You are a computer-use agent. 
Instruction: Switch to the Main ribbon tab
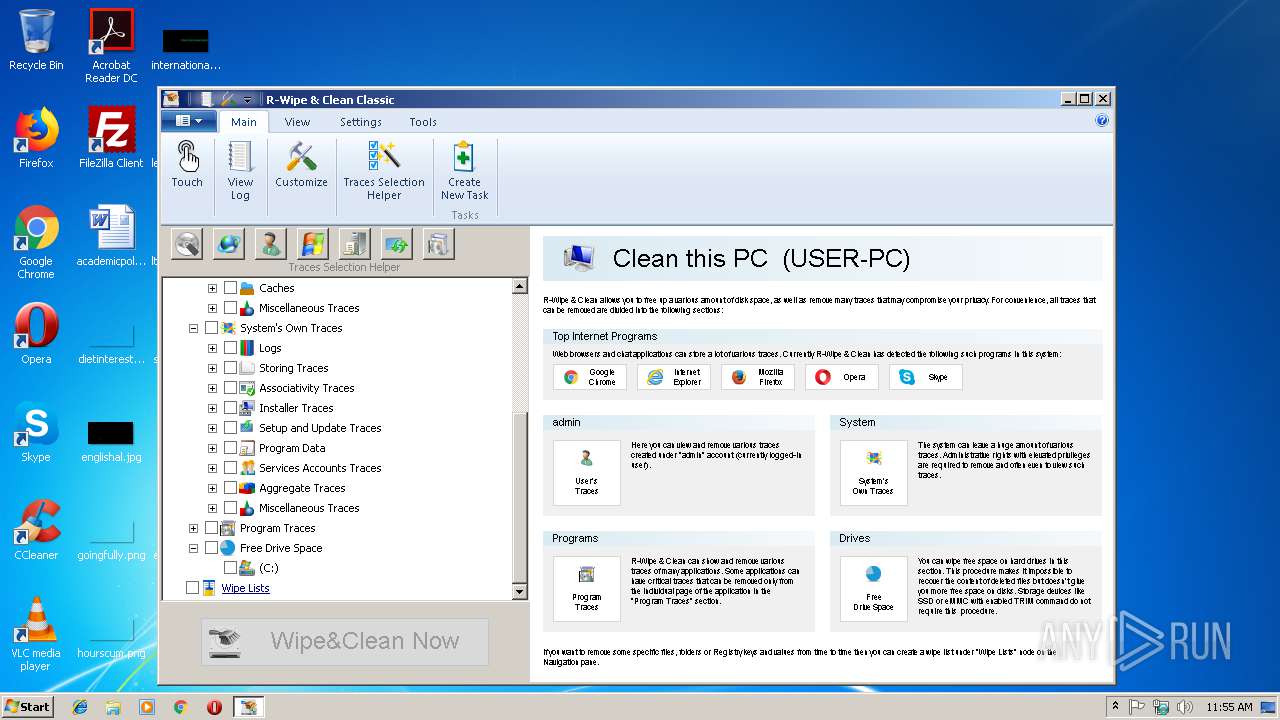[x=243, y=122]
